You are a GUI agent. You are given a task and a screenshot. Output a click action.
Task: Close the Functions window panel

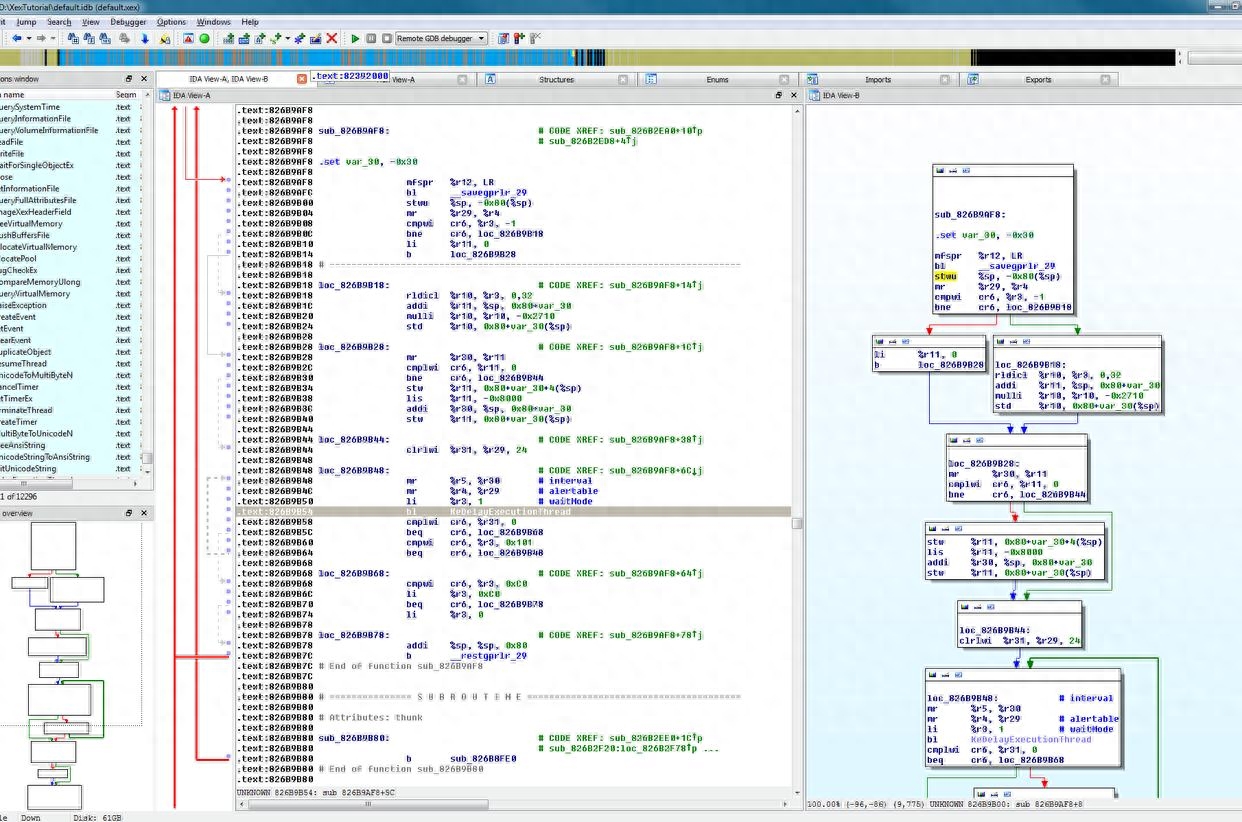coord(144,79)
